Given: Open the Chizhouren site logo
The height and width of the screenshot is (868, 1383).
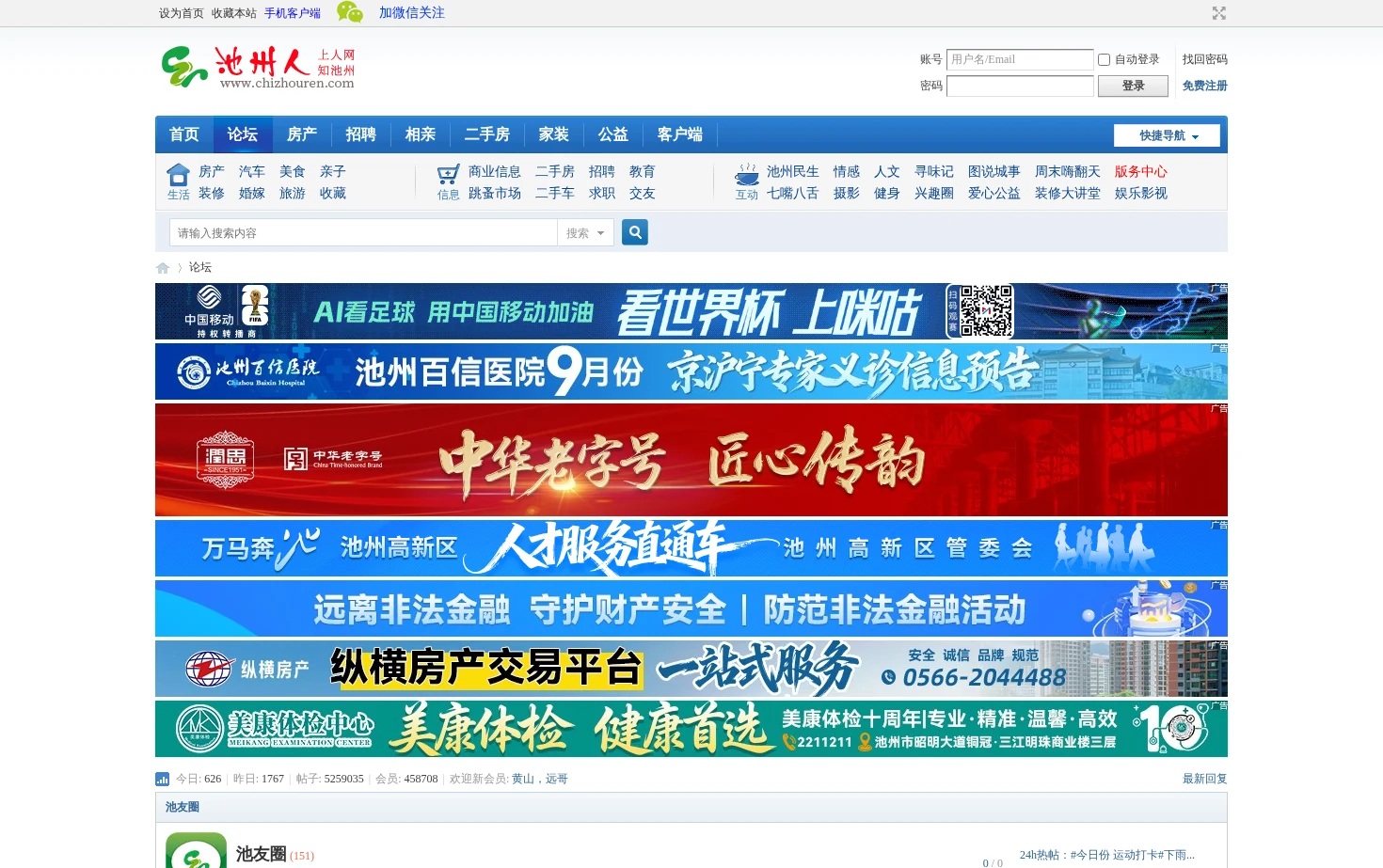Looking at the screenshot, I should [x=258, y=68].
